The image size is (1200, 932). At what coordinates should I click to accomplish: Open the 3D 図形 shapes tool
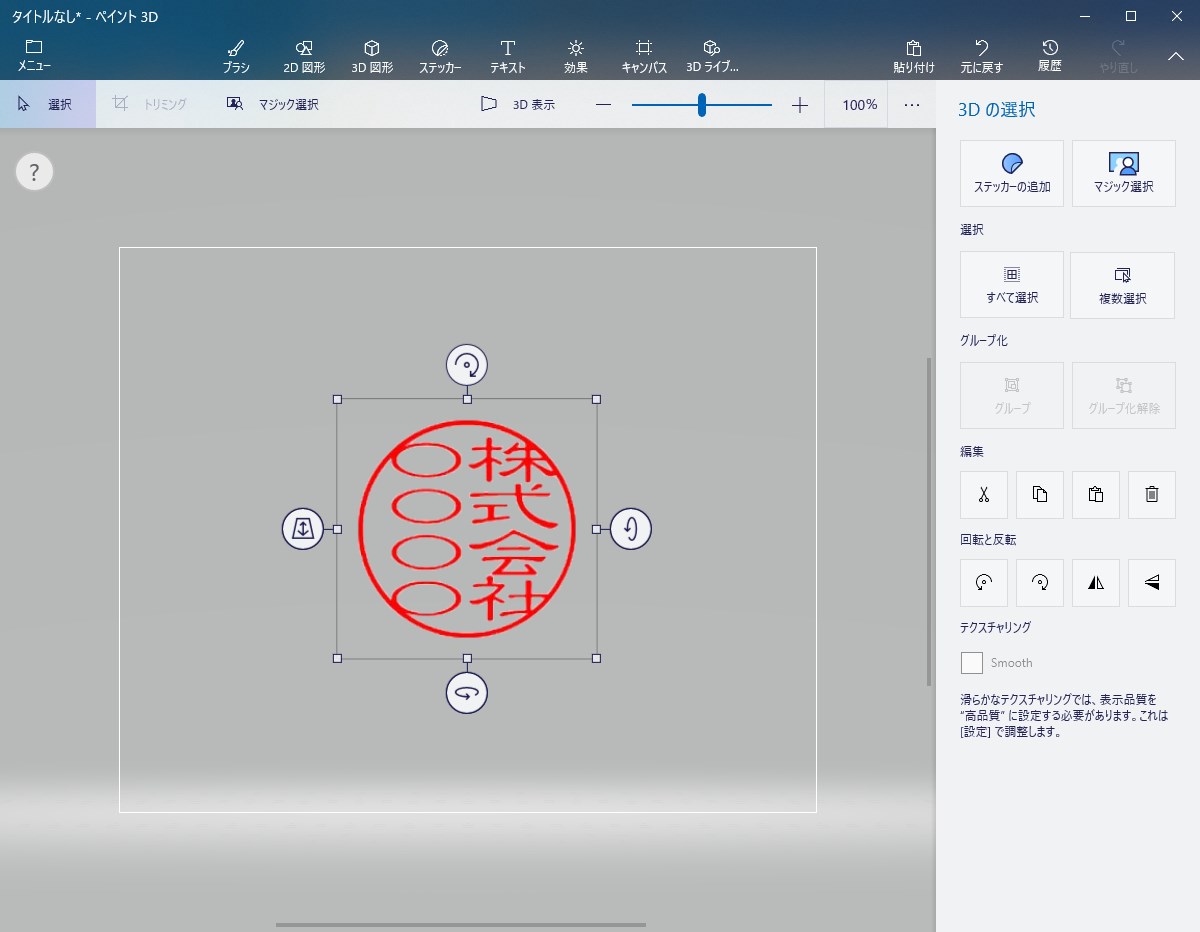(372, 56)
